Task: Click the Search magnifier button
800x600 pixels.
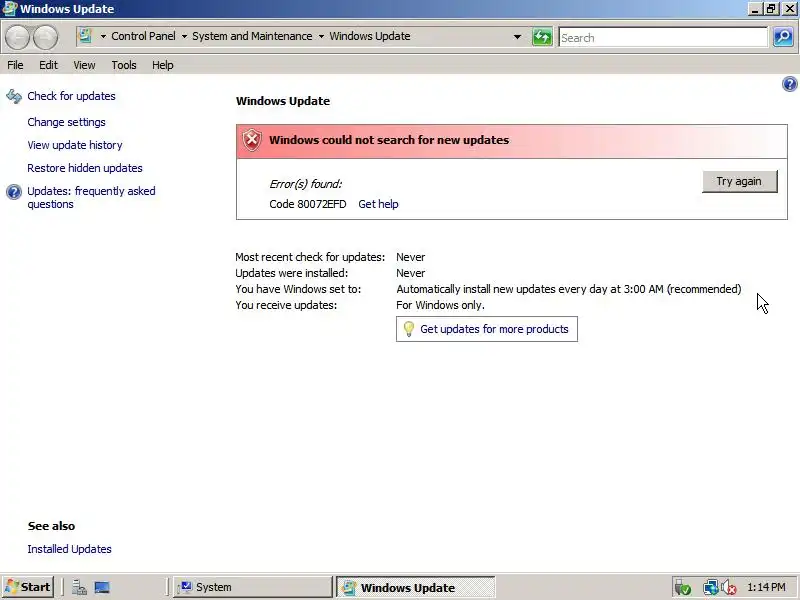Action: point(783,37)
